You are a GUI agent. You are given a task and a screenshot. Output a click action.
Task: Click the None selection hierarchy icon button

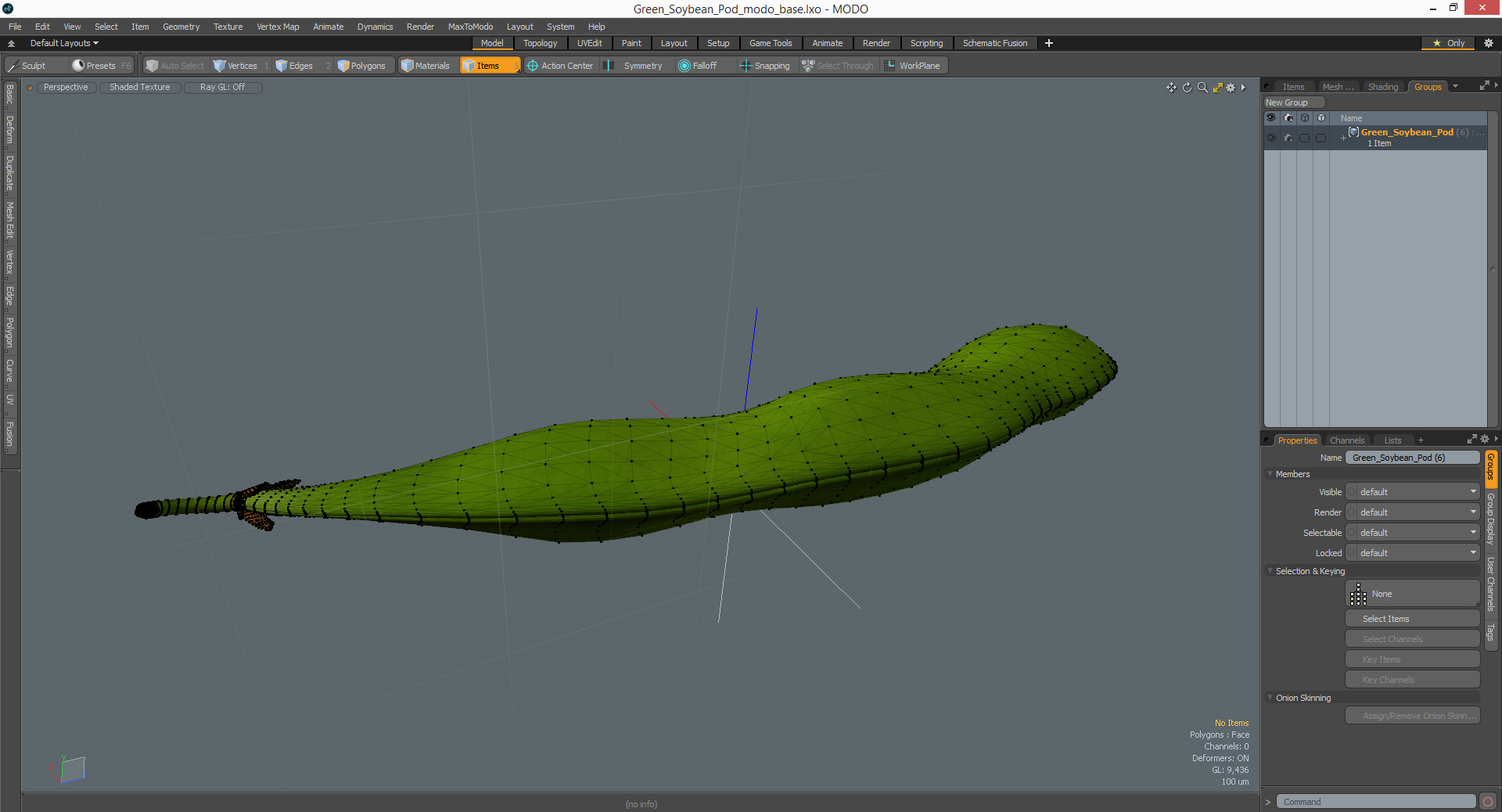1412,594
